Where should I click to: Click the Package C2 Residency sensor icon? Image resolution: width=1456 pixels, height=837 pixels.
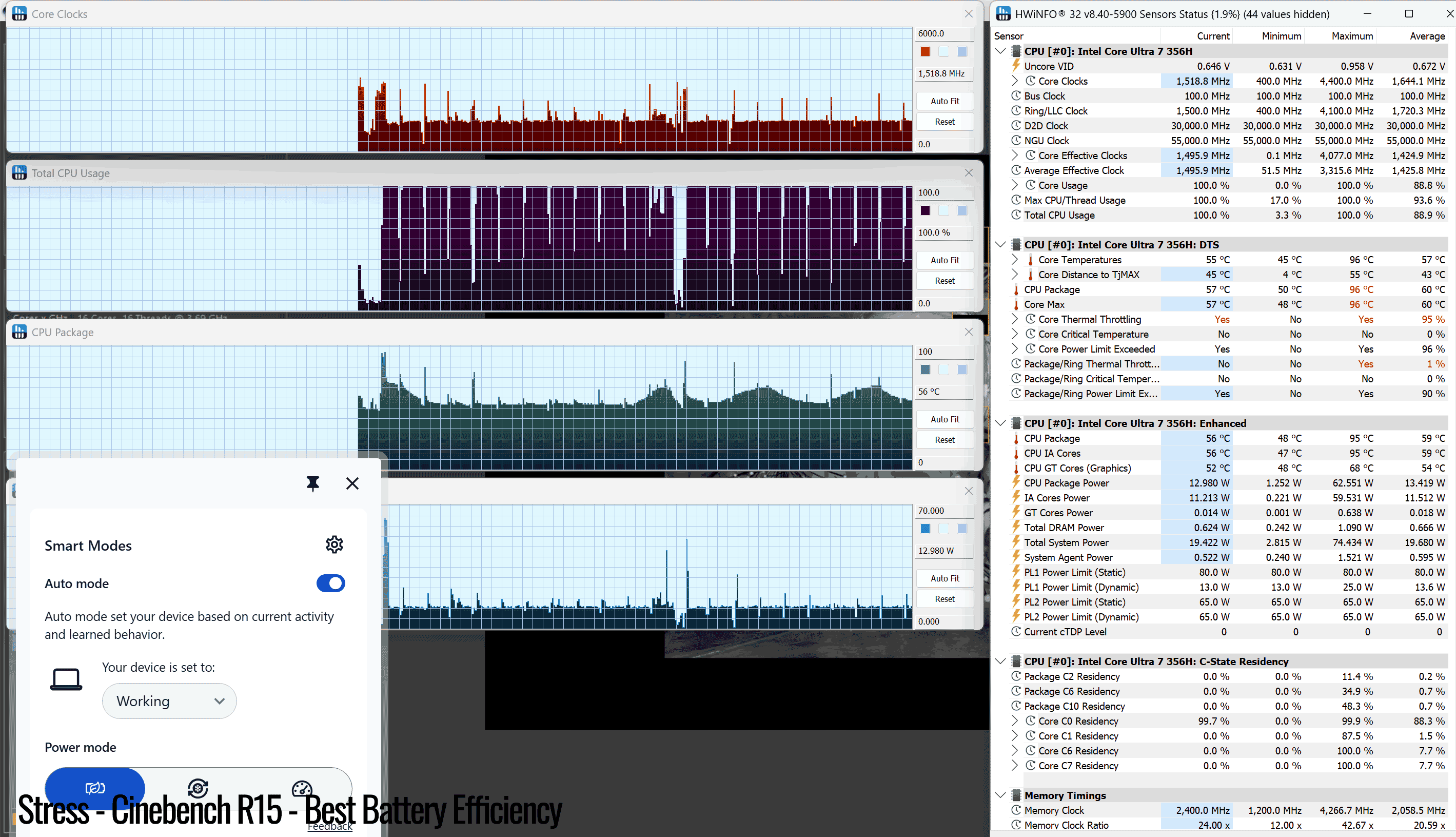(1016, 676)
